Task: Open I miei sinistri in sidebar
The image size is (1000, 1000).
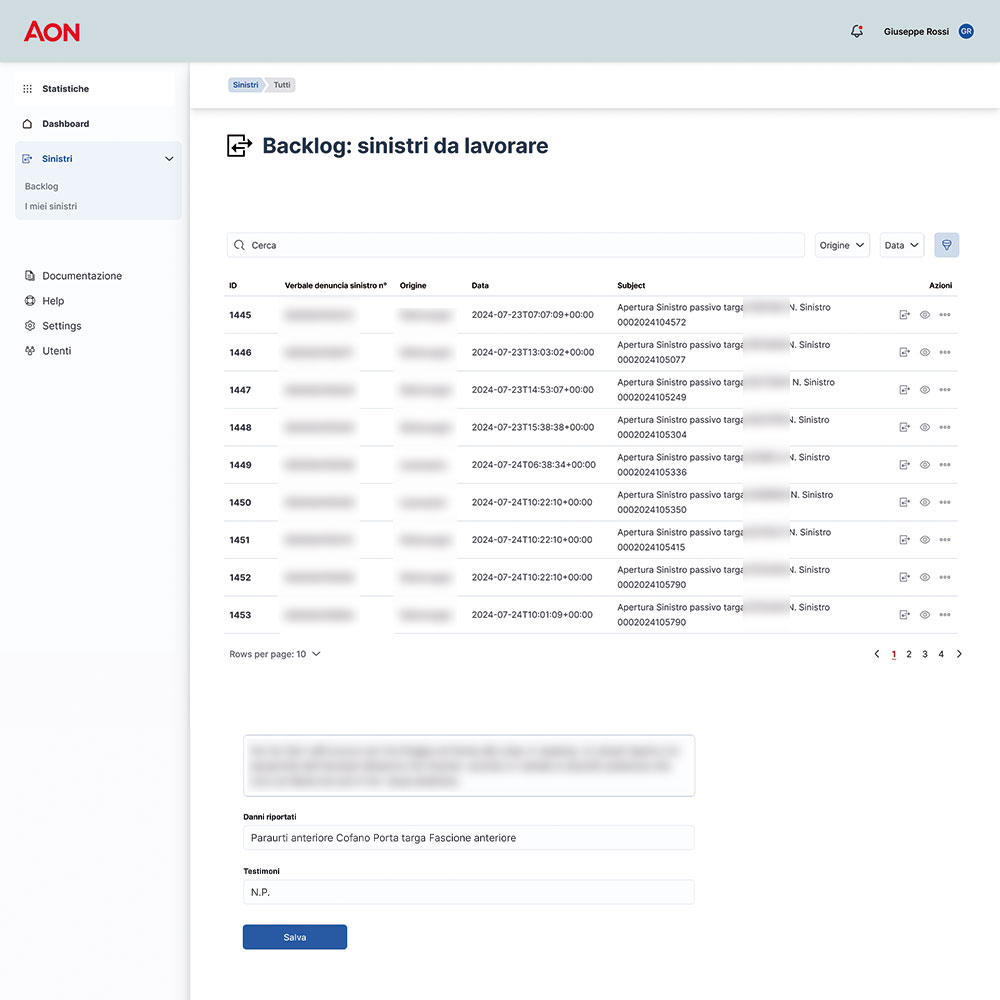Action: (51, 206)
